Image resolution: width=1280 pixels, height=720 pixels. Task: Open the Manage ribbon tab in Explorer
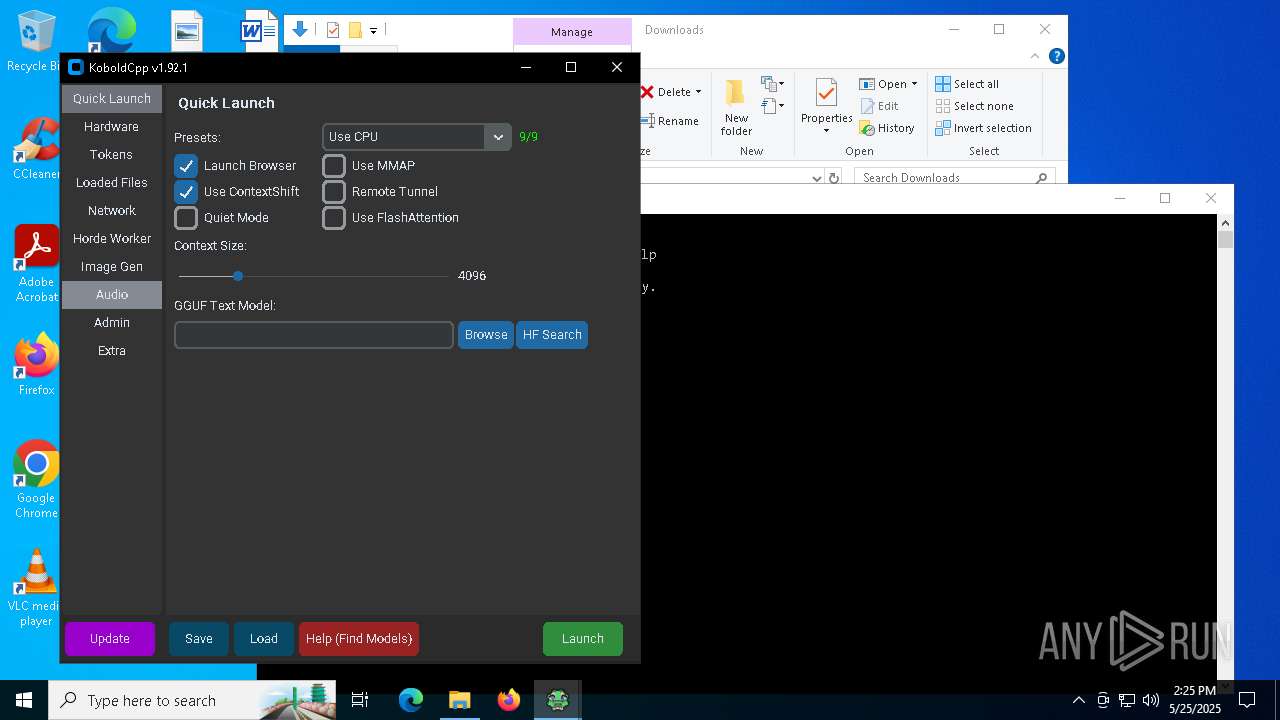coord(572,32)
